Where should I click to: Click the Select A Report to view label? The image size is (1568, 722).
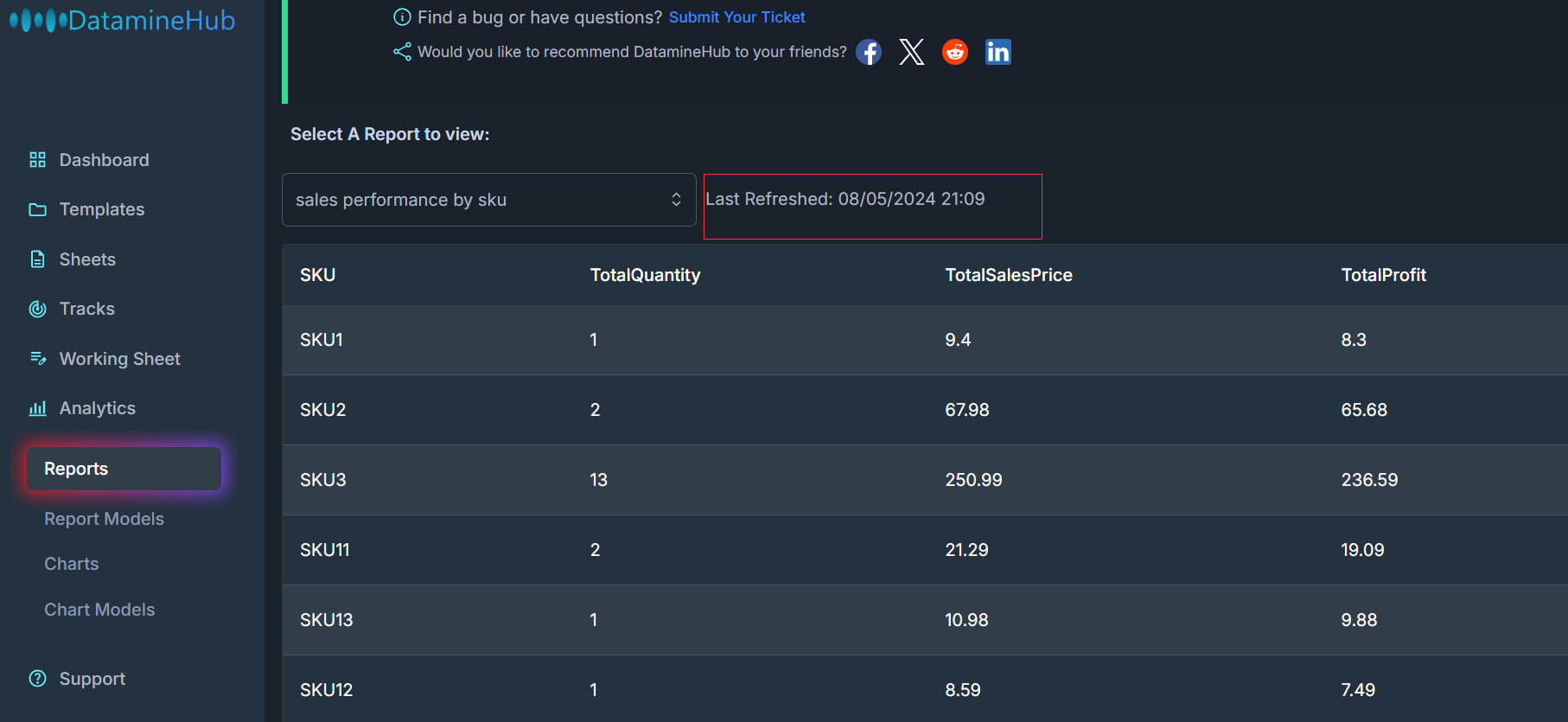[390, 134]
